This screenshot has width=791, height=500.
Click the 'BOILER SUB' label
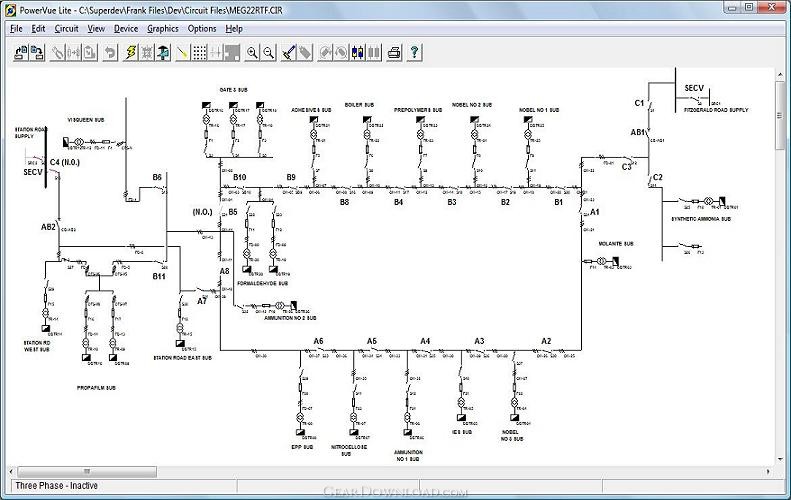359,105
